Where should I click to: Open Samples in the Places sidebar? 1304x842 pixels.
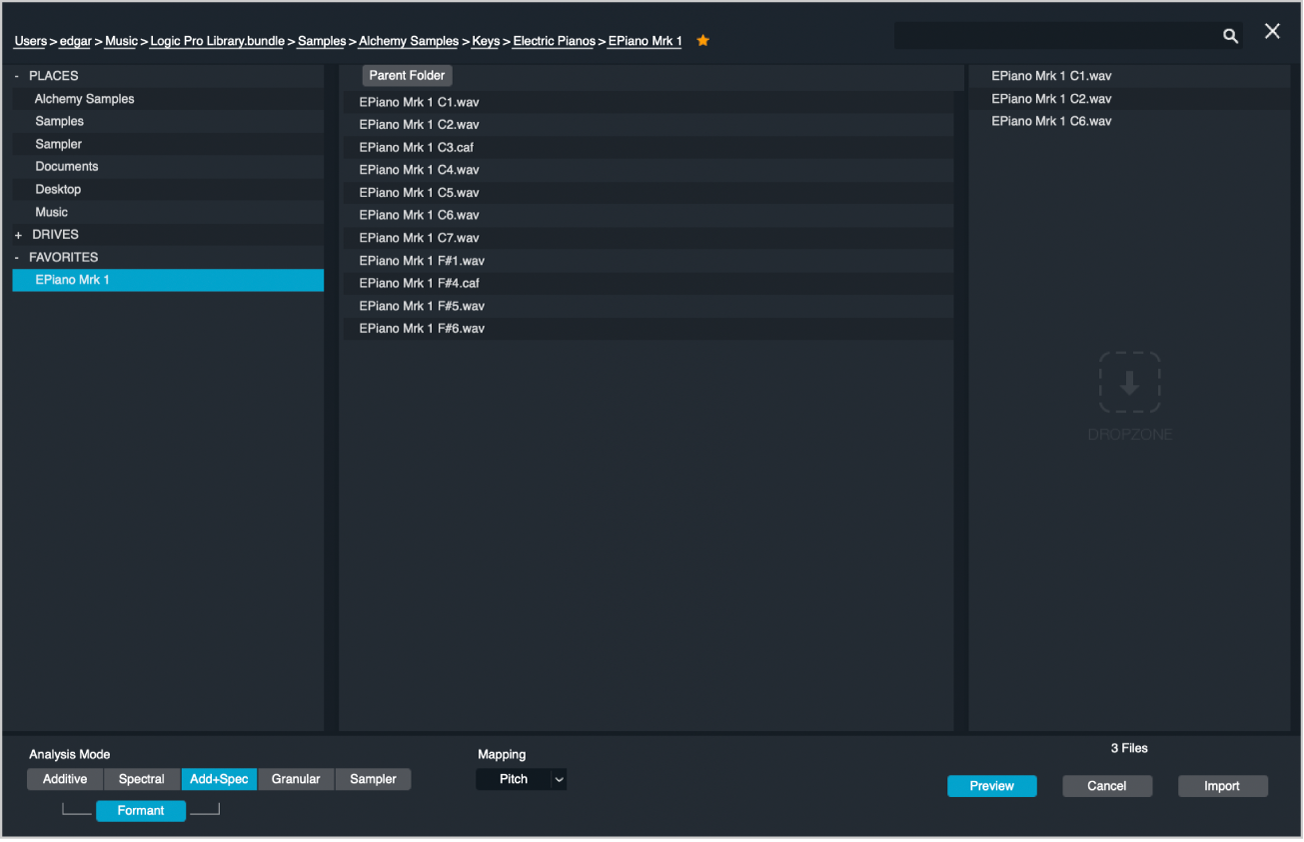tap(168, 122)
